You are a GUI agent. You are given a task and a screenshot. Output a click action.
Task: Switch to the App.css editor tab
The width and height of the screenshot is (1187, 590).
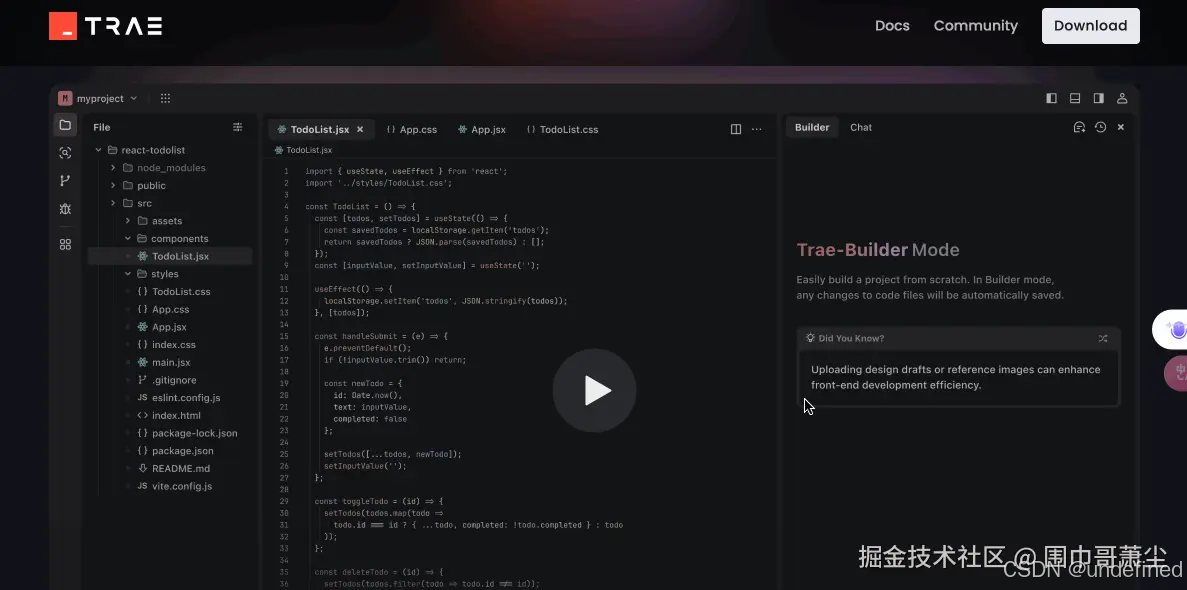[x=412, y=130]
